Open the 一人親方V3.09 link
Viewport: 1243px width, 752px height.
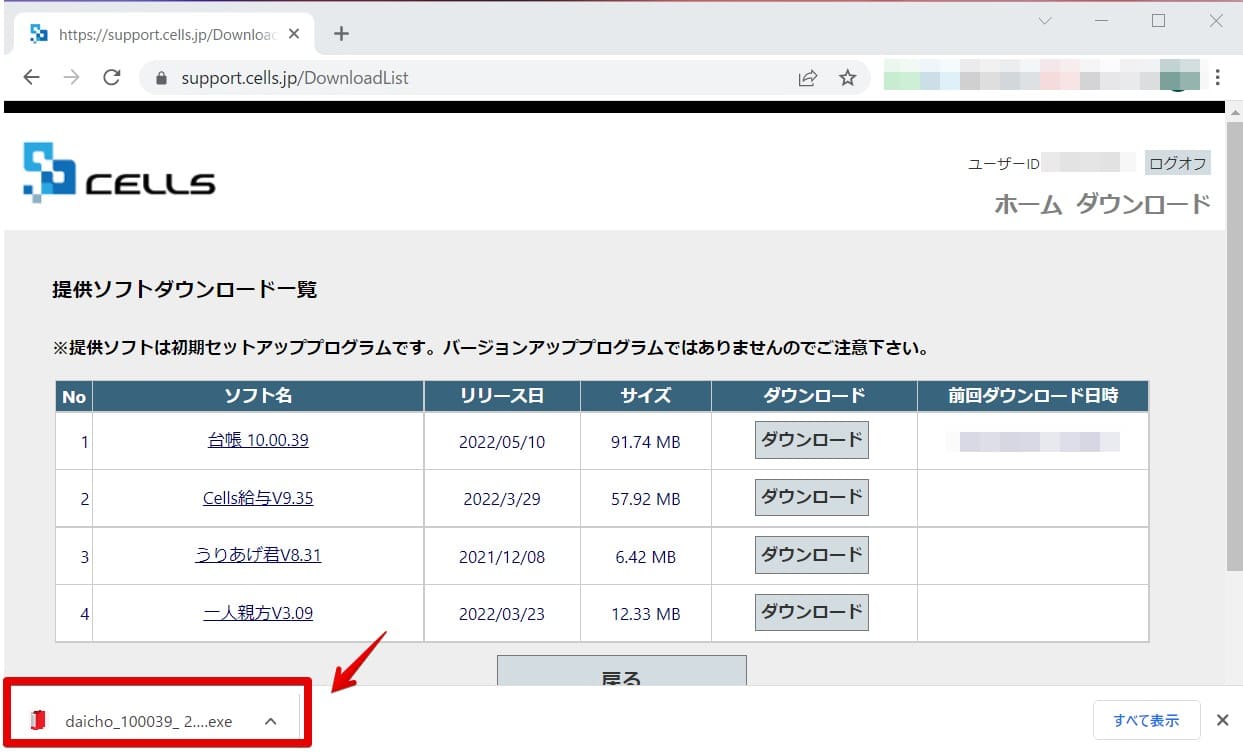point(258,612)
